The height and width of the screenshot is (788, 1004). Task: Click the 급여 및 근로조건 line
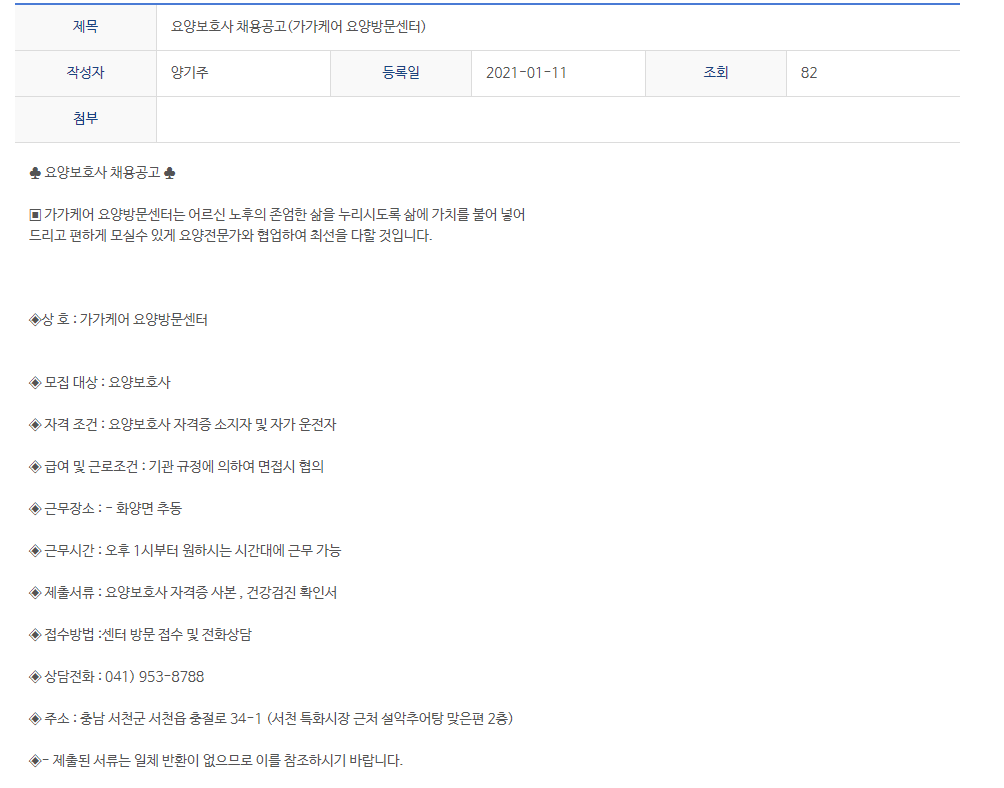click(x=177, y=467)
